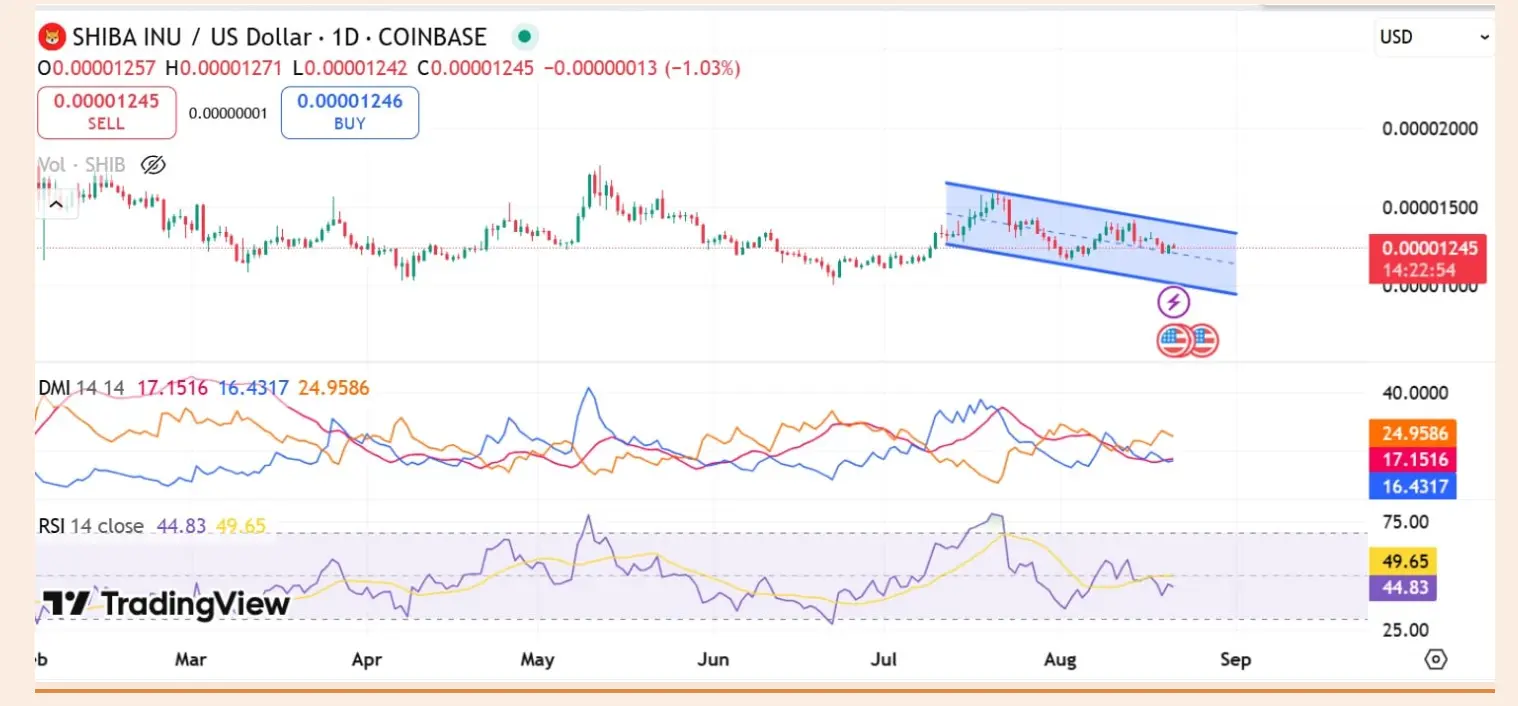Open chart settings gear icon by the time axis

pyautogui.click(x=1436, y=660)
